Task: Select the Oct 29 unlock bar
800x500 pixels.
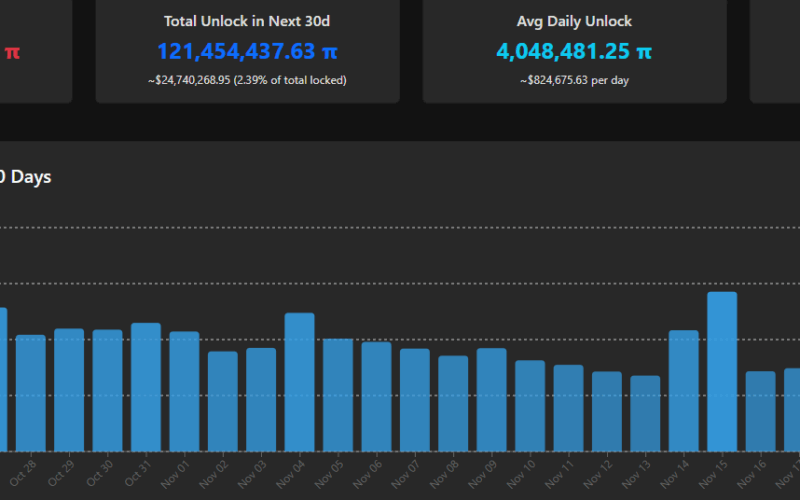Action: (69, 390)
